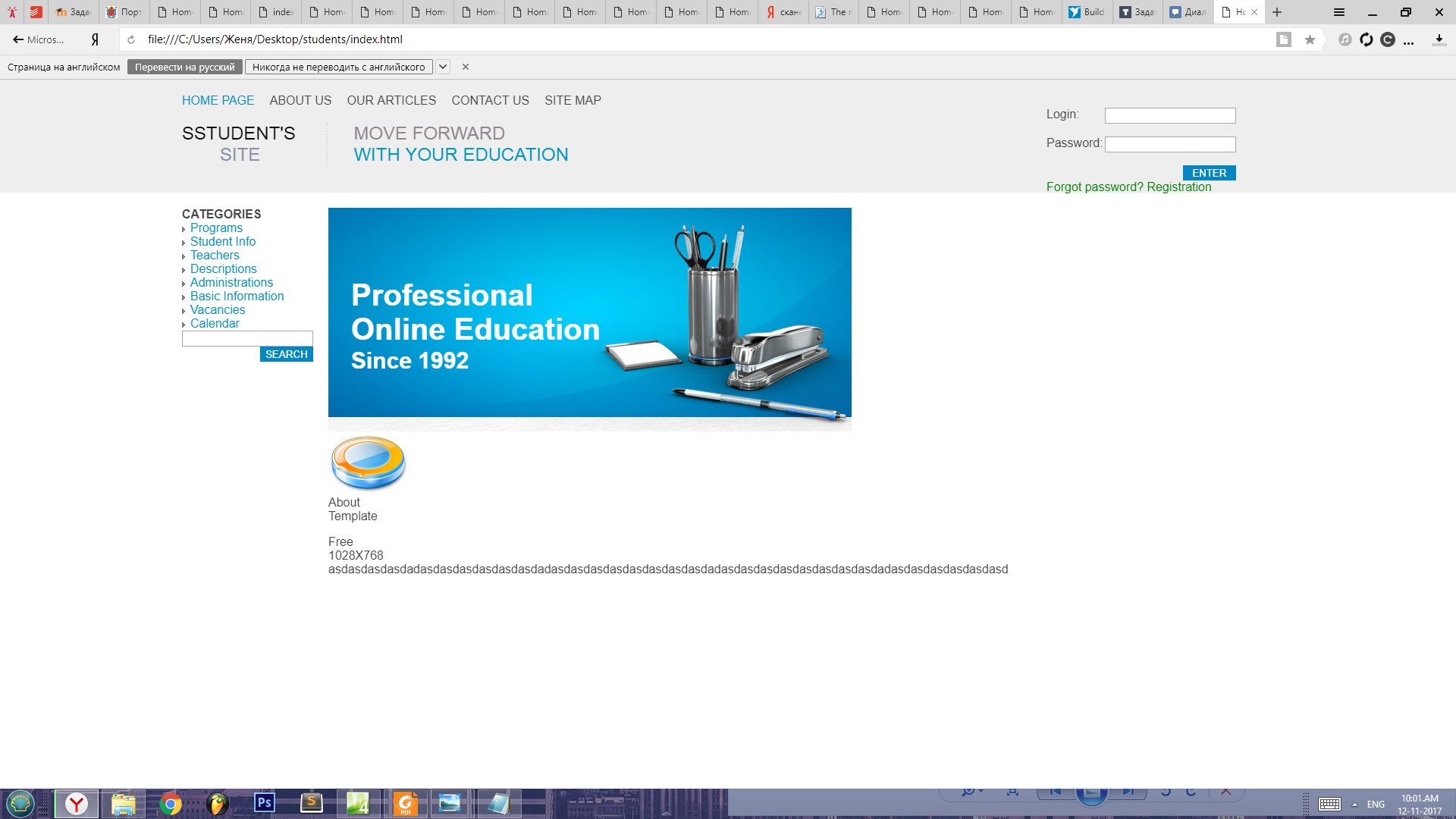This screenshot has width=1456, height=819.
Task: Click Перевести на русский translate button
Action: 185,67
